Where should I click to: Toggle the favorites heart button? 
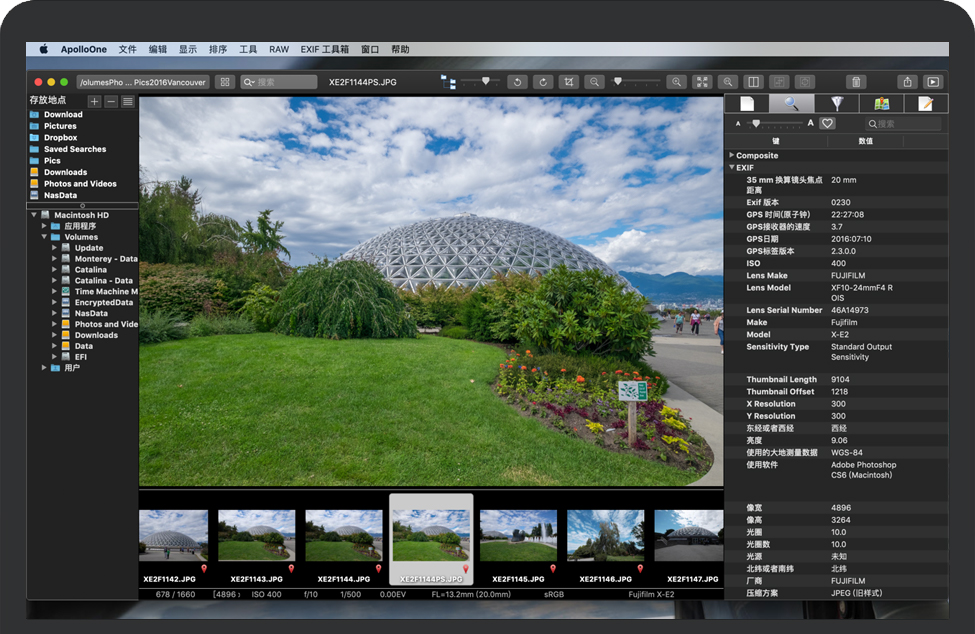tap(827, 123)
